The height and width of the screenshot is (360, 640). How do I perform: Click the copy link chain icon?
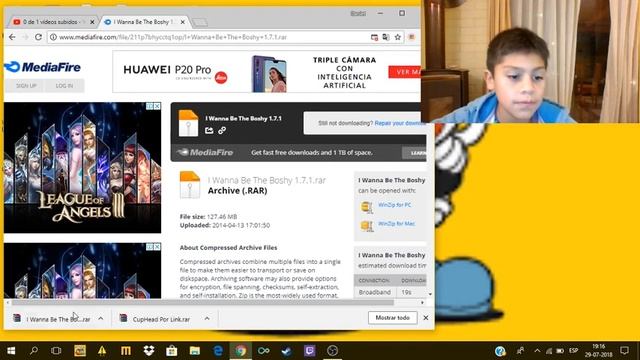[222, 130]
